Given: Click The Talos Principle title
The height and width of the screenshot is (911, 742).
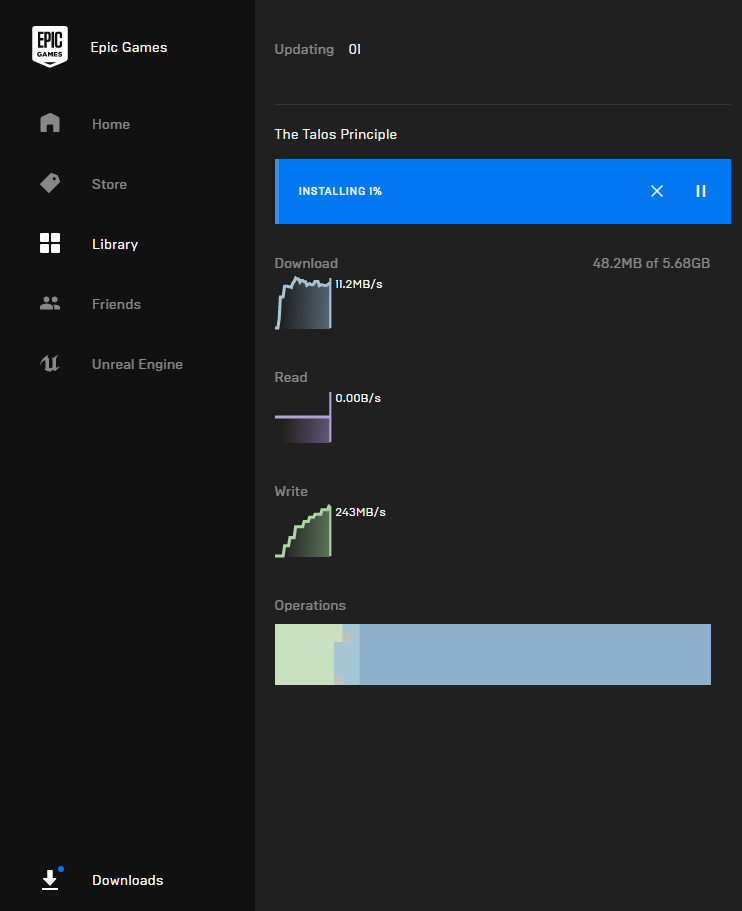Looking at the screenshot, I should 335,134.
